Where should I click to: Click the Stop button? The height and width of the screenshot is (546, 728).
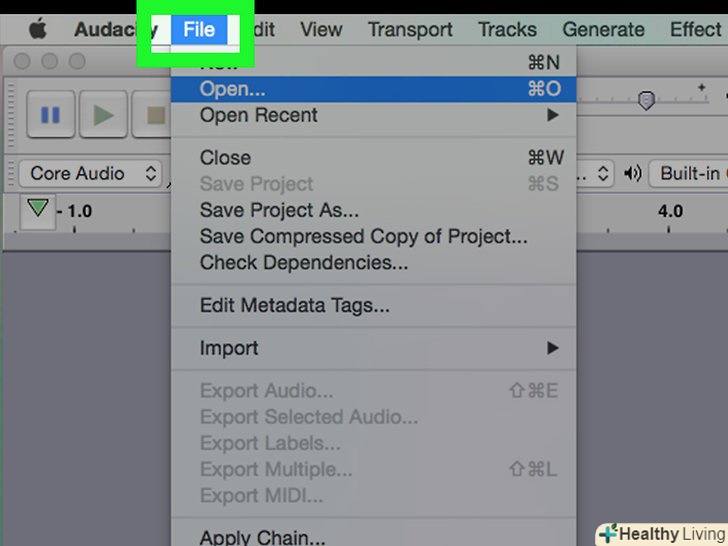154,115
